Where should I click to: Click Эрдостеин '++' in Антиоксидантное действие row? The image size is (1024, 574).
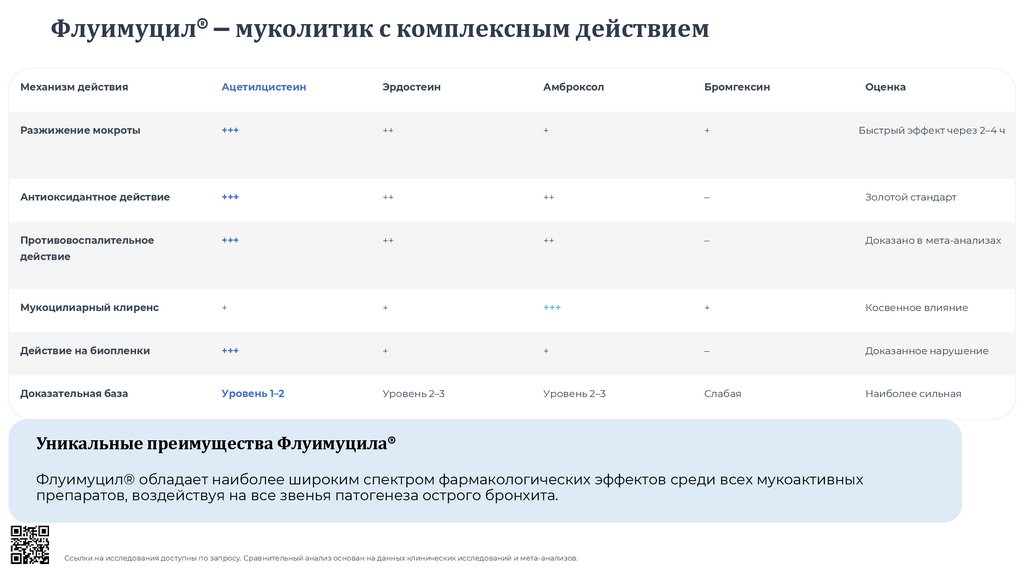click(x=388, y=197)
